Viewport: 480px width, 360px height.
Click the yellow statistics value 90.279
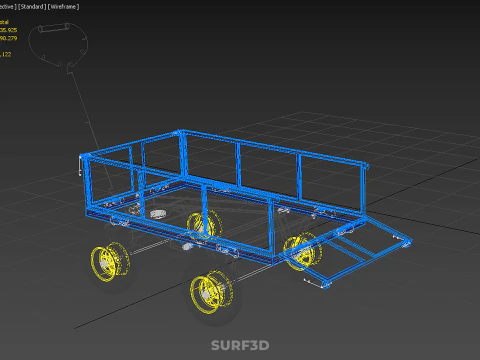(8, 38)
